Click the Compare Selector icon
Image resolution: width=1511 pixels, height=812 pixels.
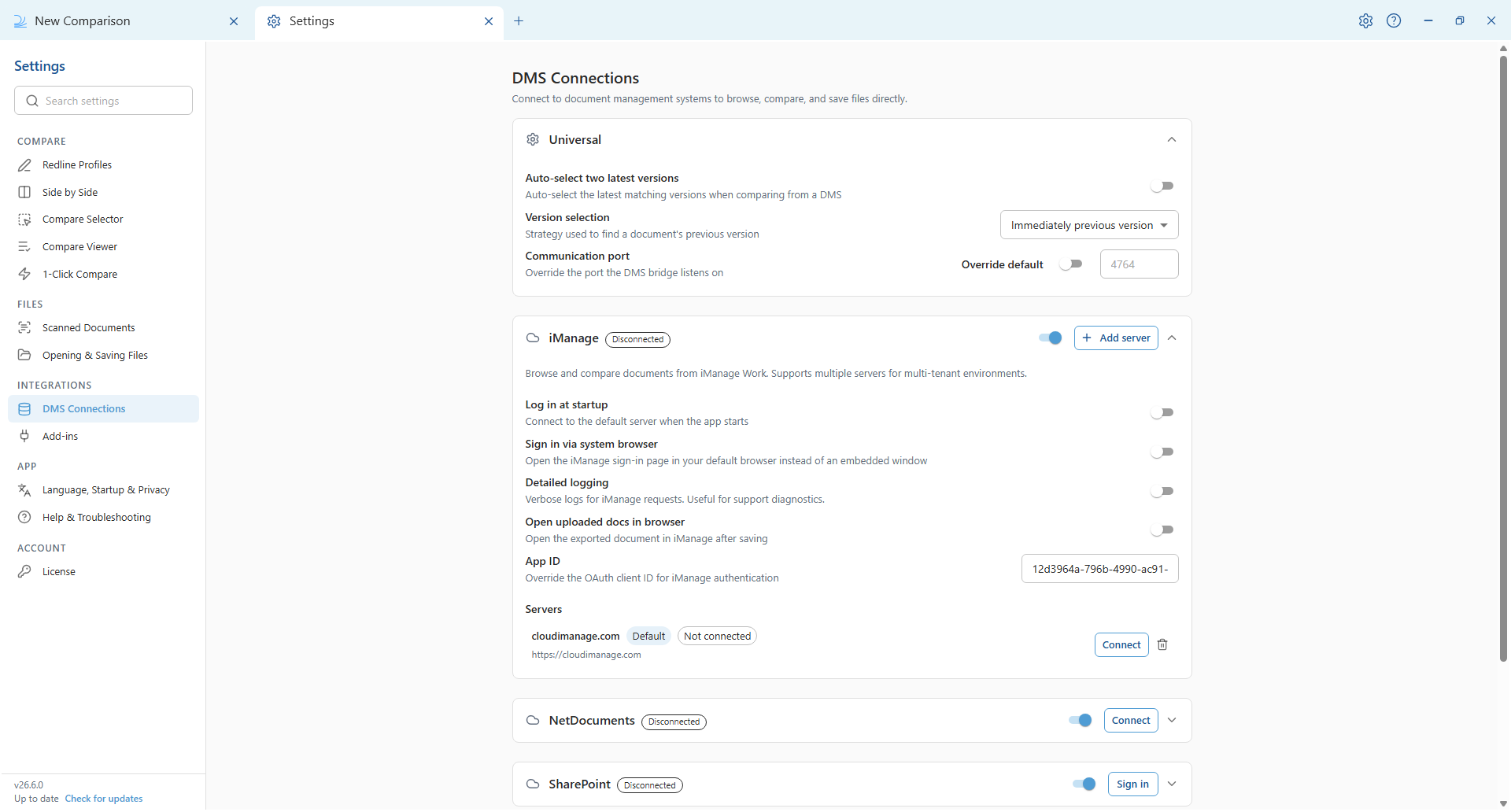[24, 220]
